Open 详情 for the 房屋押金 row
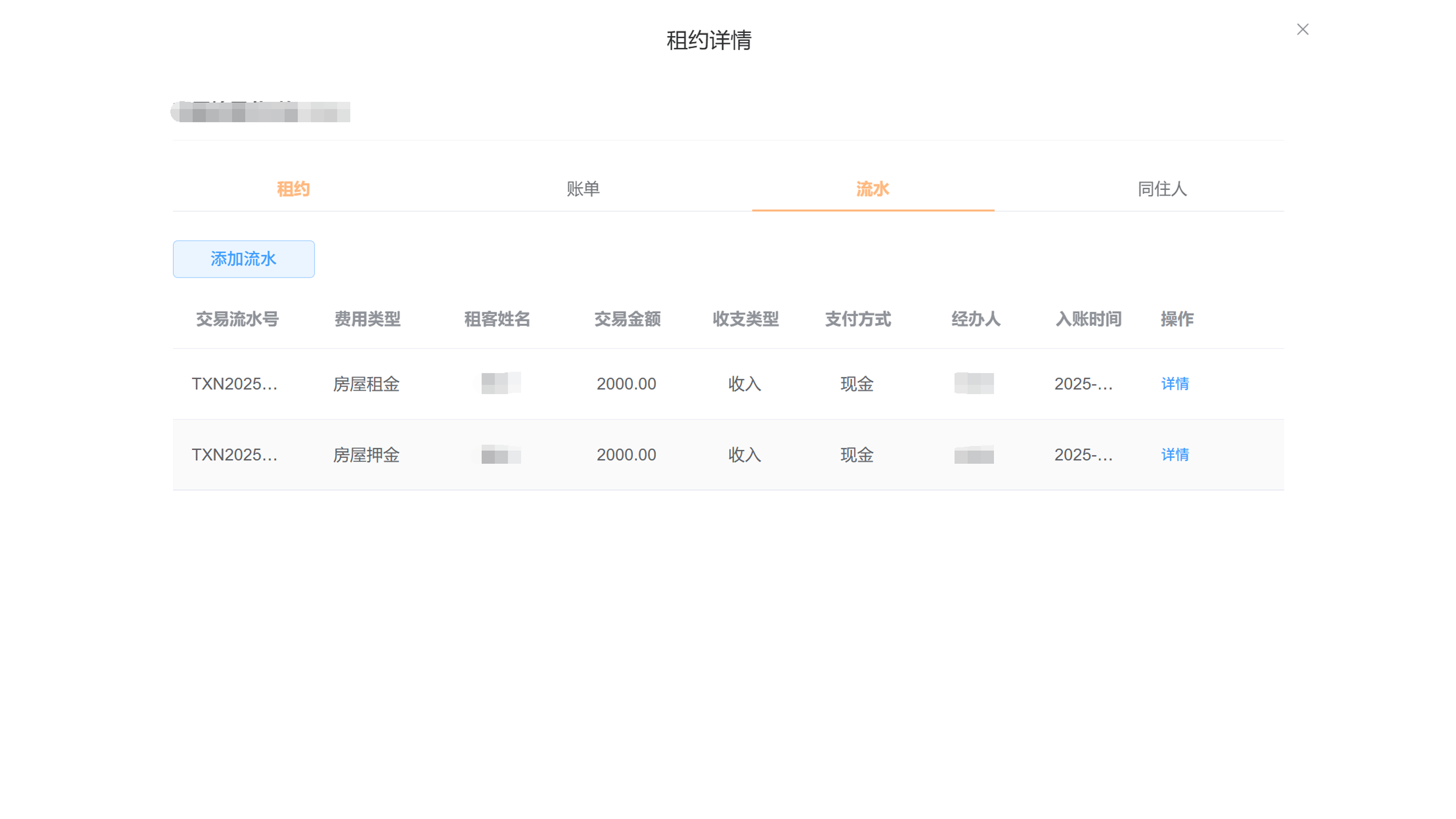 pos(1174,455)
